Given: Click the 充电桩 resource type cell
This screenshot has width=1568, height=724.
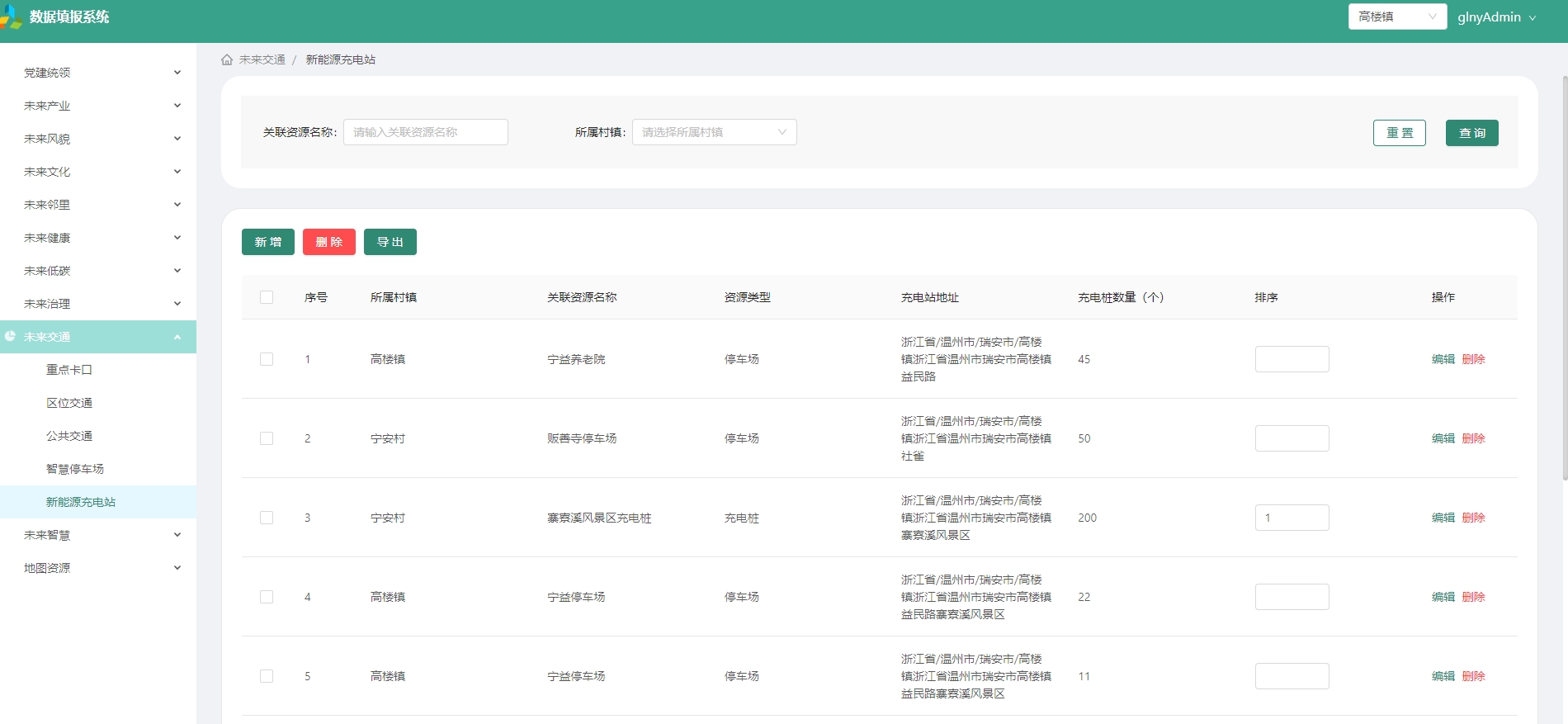Looking at the screenshot, I should pyautogui.click(x=742, y=518).
